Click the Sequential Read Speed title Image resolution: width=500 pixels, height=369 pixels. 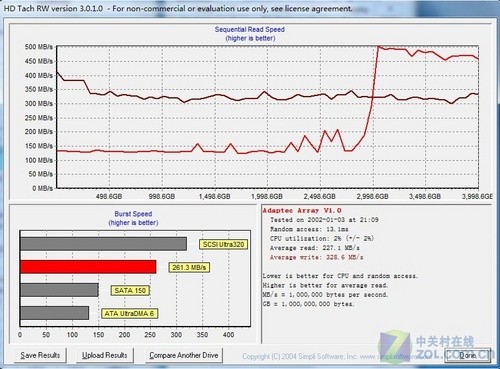pyautogui.click(x=250, y=29)
